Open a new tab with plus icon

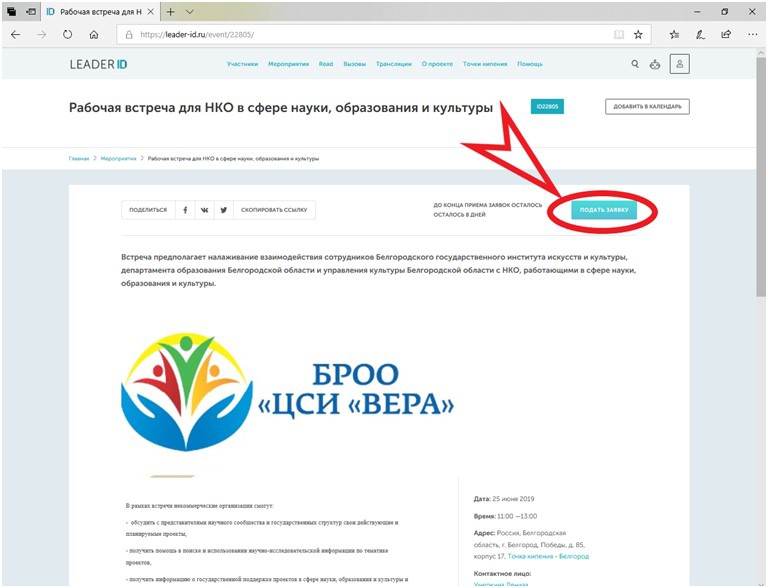170,12
